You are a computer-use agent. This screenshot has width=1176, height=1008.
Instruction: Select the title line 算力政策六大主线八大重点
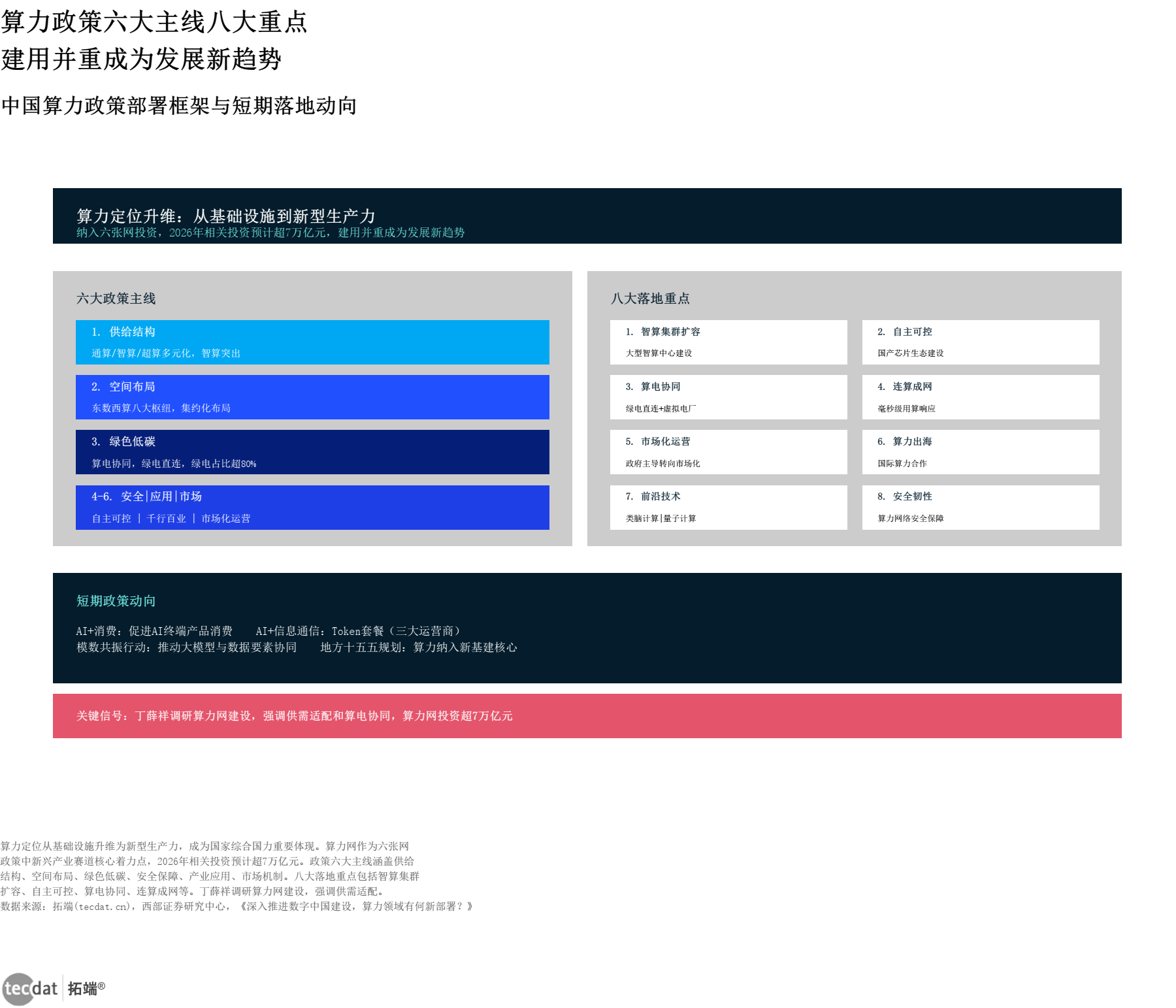[154, 22]
